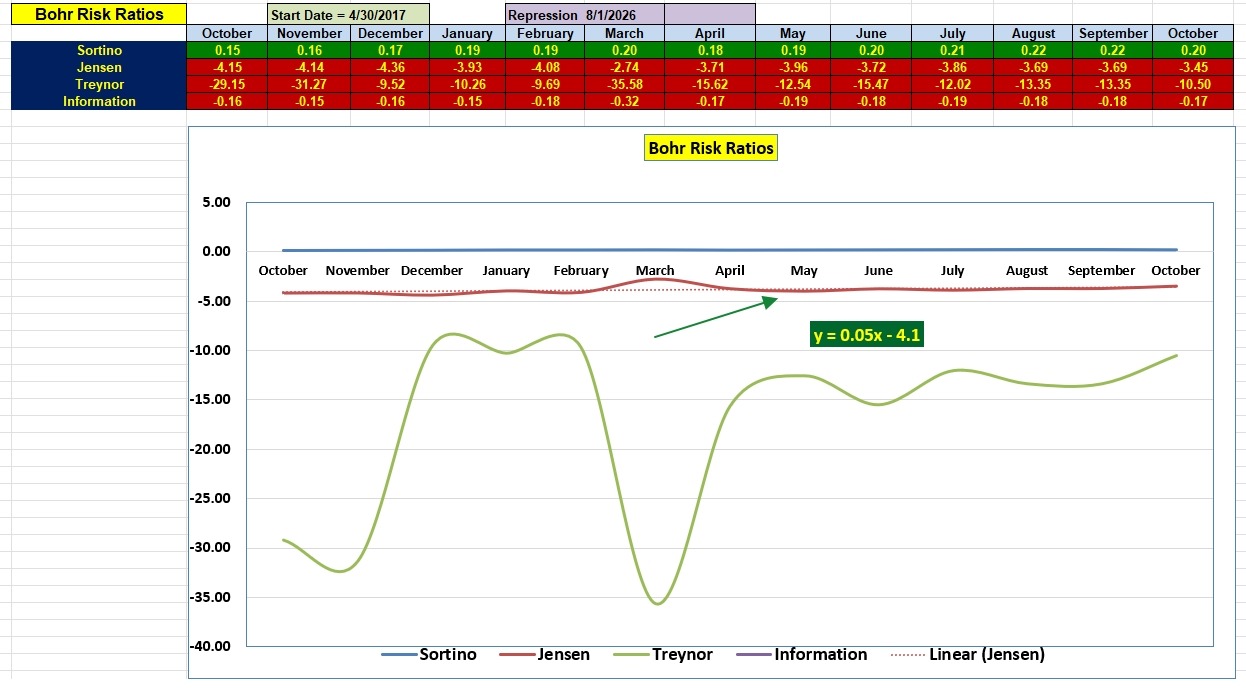Select Sortino value 0.21 in July
The height and width of the screenshot is (690, 1246).
coord(952,50)
